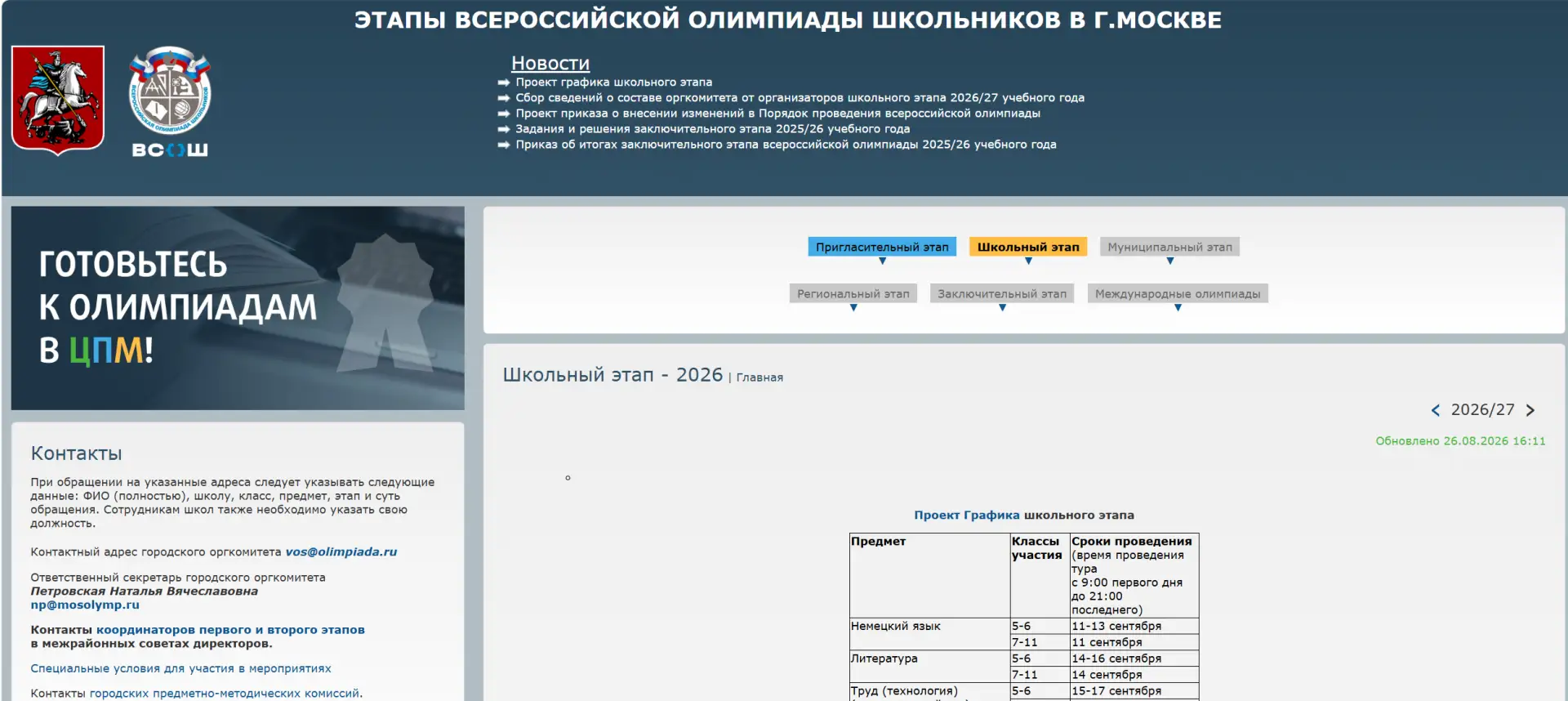Click the Немецкий язык table cell
The image size is (1568, 701).
pyautogui.click(x=929, y=634)
